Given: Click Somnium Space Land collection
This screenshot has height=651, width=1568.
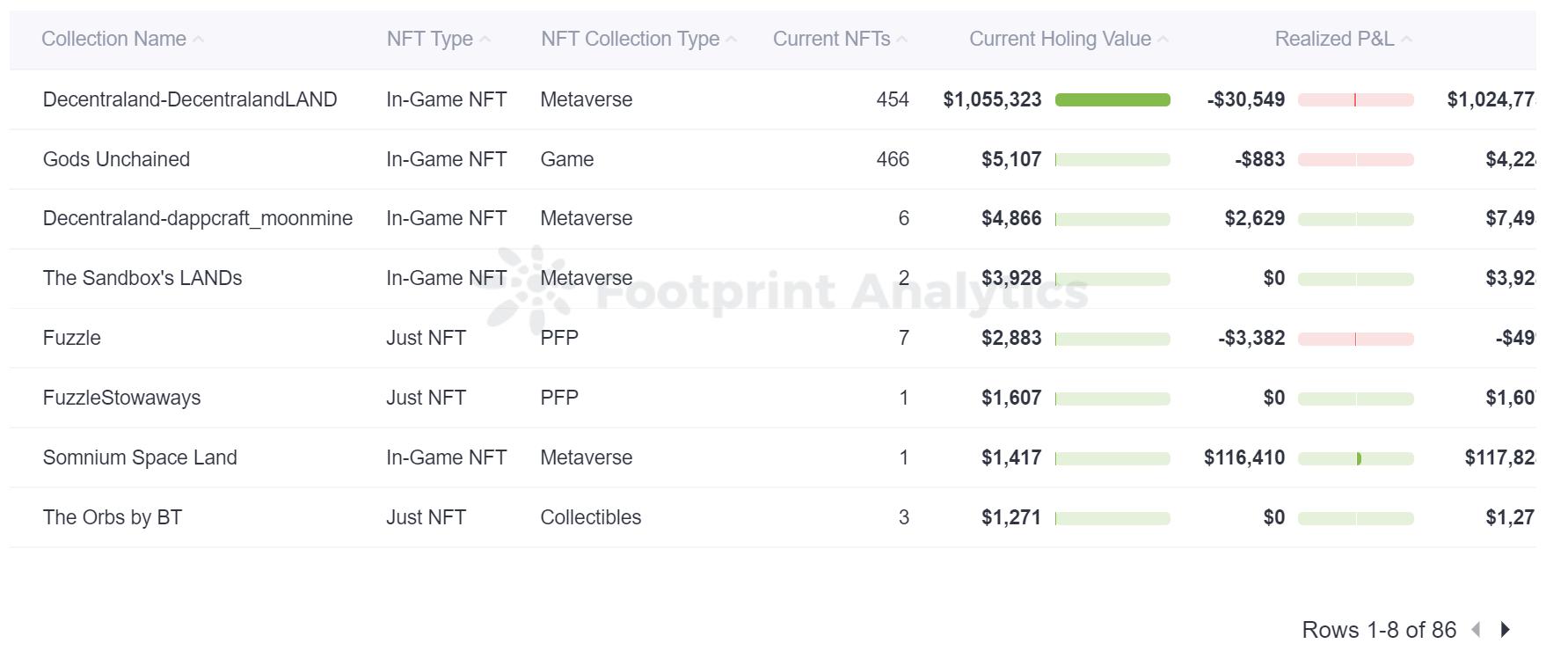Looking at the screenshot, I should (x=140, y=457).
